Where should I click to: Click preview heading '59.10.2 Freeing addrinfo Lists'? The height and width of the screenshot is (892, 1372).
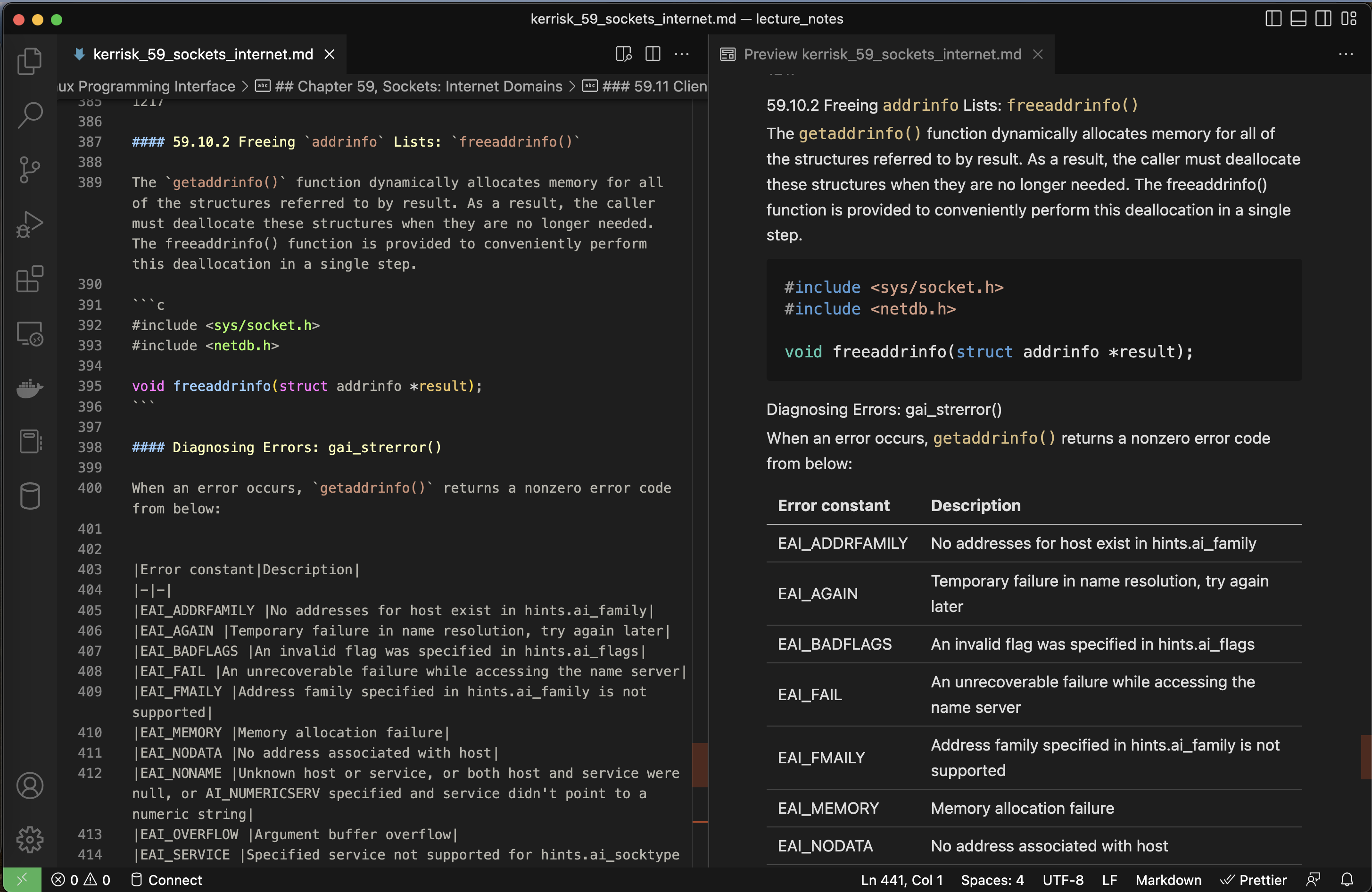952,105
